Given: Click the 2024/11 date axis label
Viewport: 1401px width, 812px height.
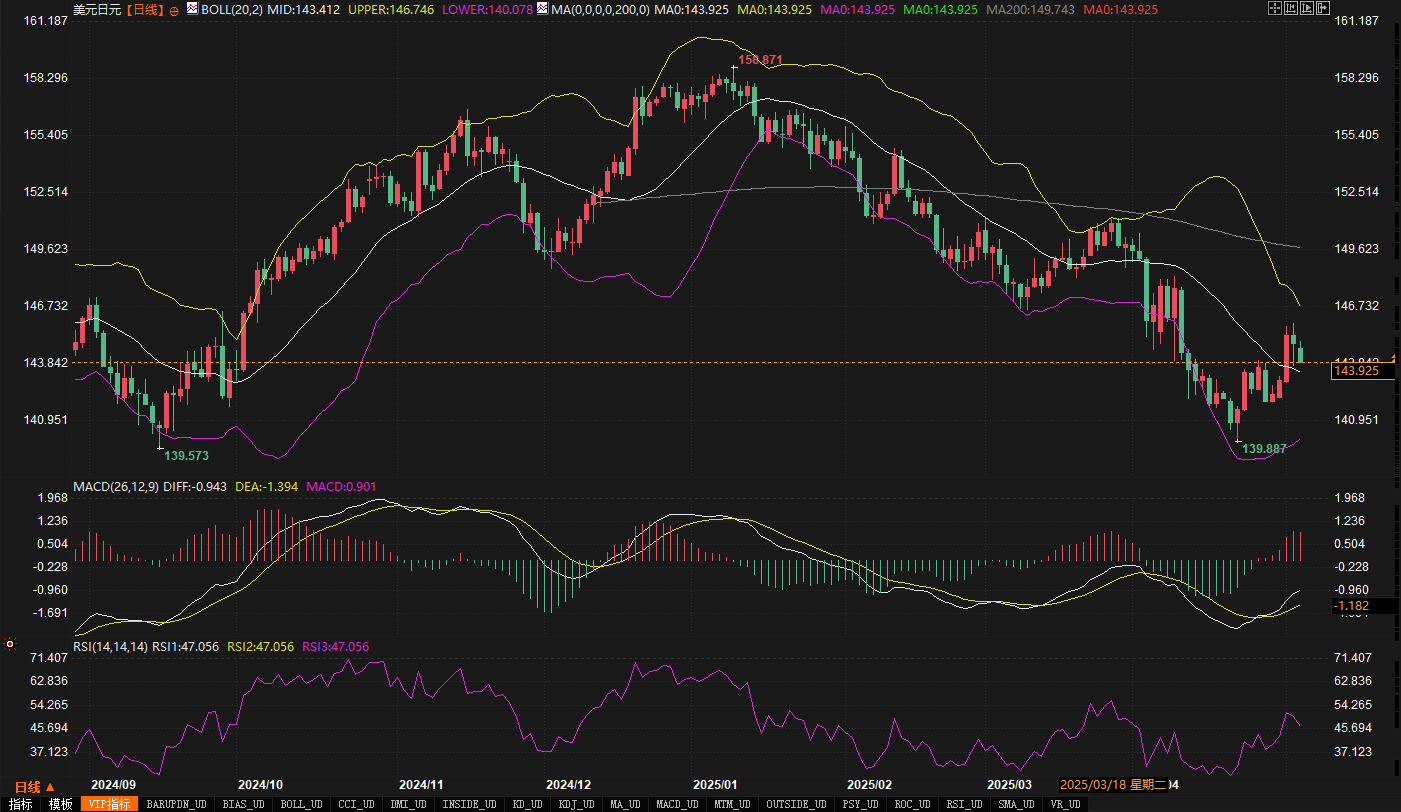Looking at the screenshot, I should point(420,785).
